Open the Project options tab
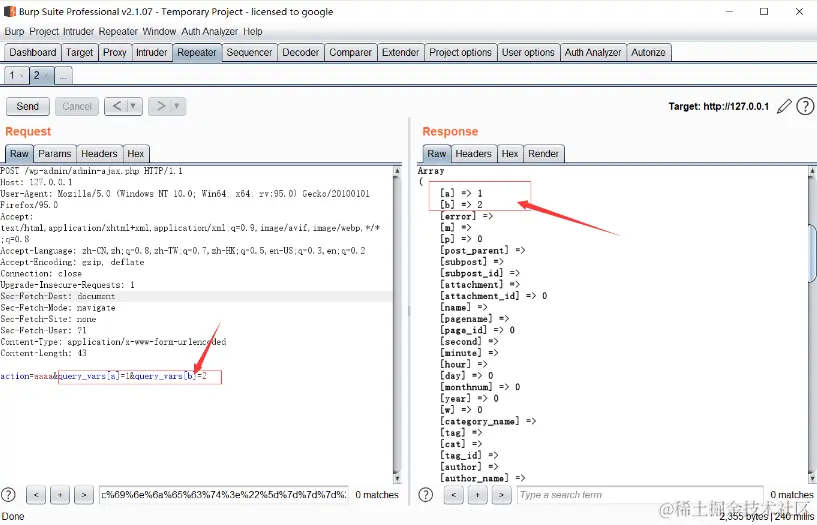The height and width of the screenshot is (525, 817). coord(460,53)
